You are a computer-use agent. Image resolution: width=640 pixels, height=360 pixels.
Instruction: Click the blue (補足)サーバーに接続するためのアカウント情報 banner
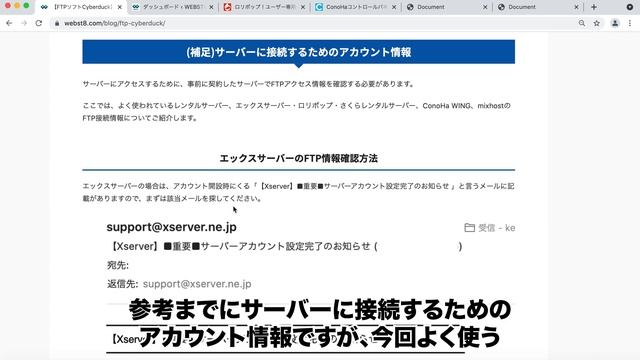[298, 52]
